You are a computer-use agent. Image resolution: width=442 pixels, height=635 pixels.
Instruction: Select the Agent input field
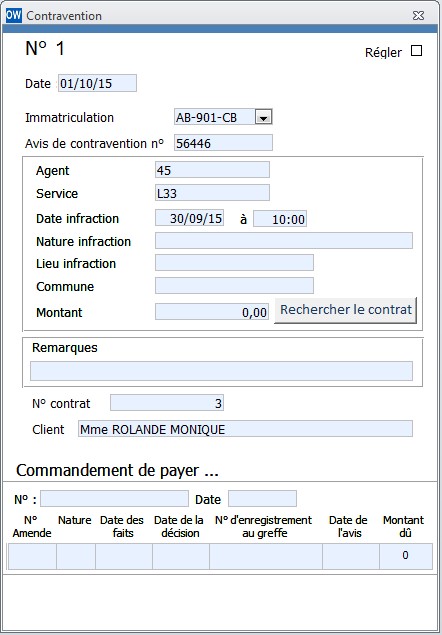(212, 170)
